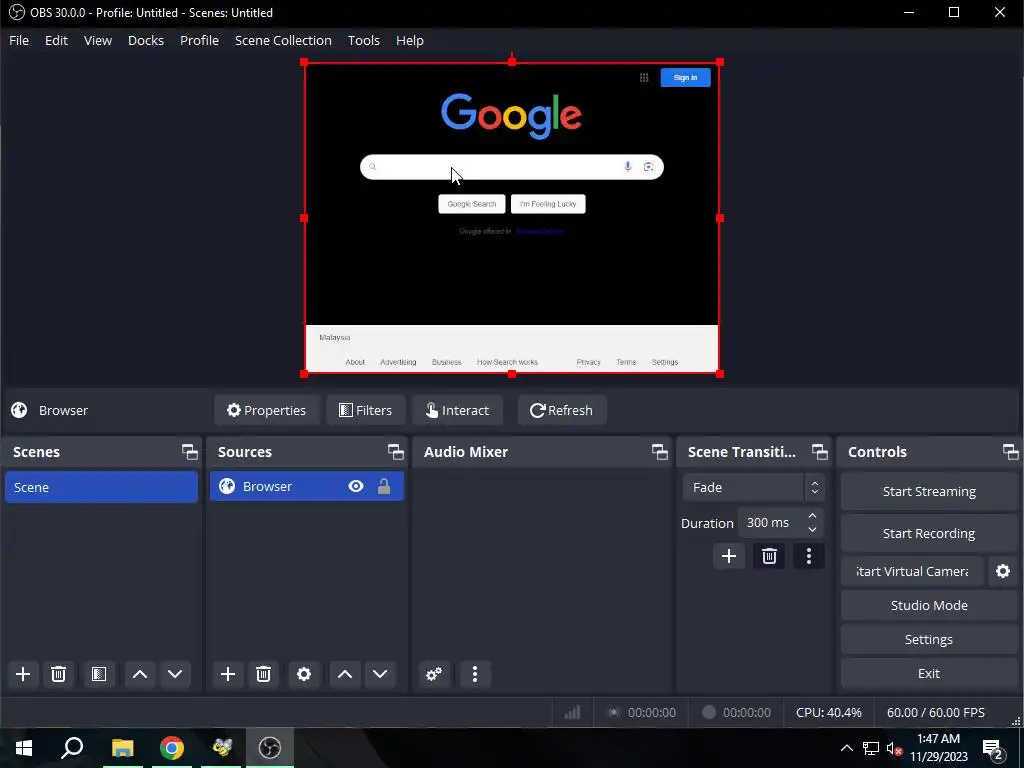Open the Tools menu

tap(364, 40)
